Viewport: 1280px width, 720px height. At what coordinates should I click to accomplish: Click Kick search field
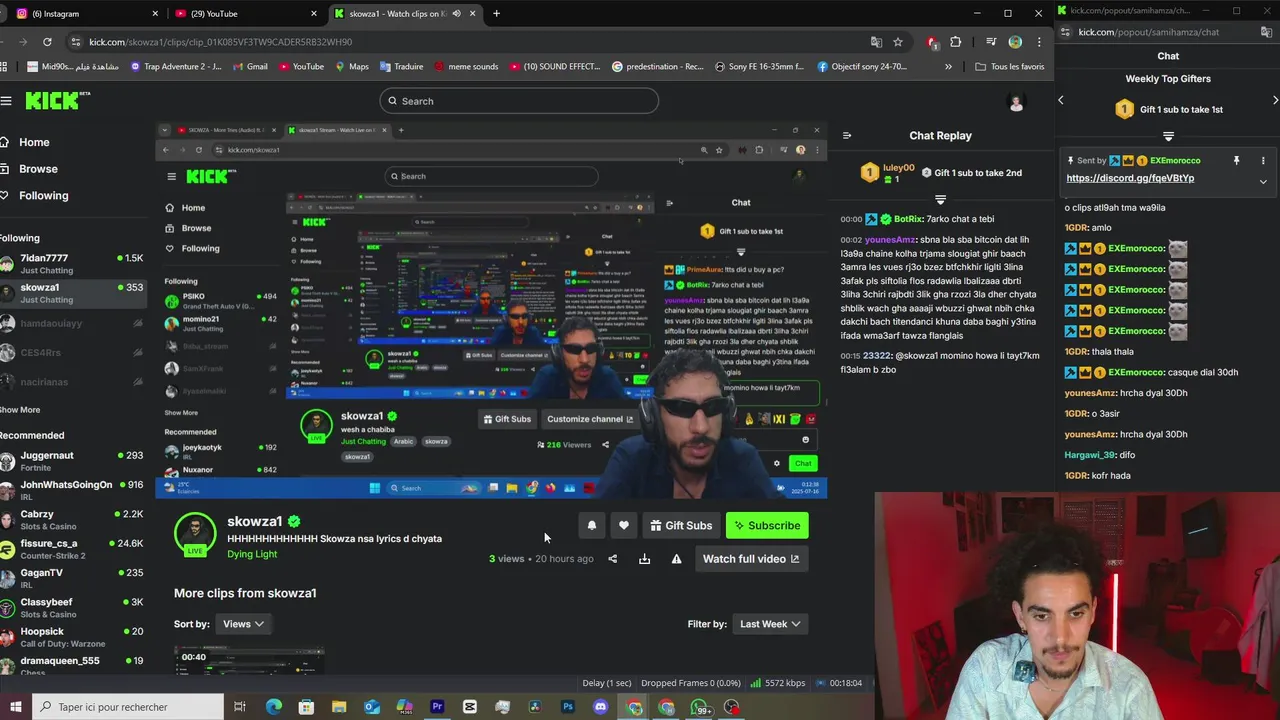tap(519, 101)
